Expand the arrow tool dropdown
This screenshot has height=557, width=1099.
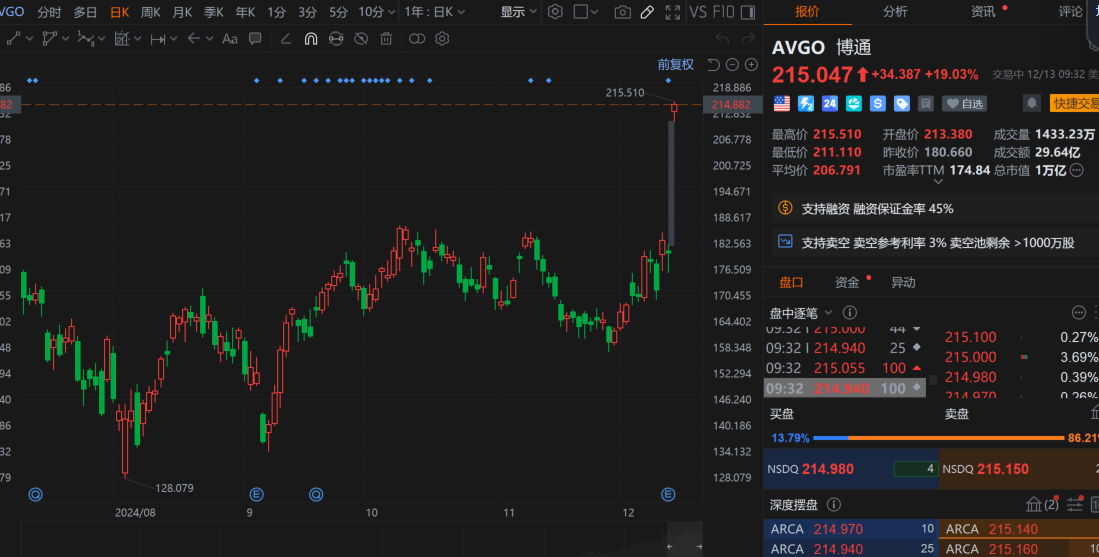coord(210,39)
